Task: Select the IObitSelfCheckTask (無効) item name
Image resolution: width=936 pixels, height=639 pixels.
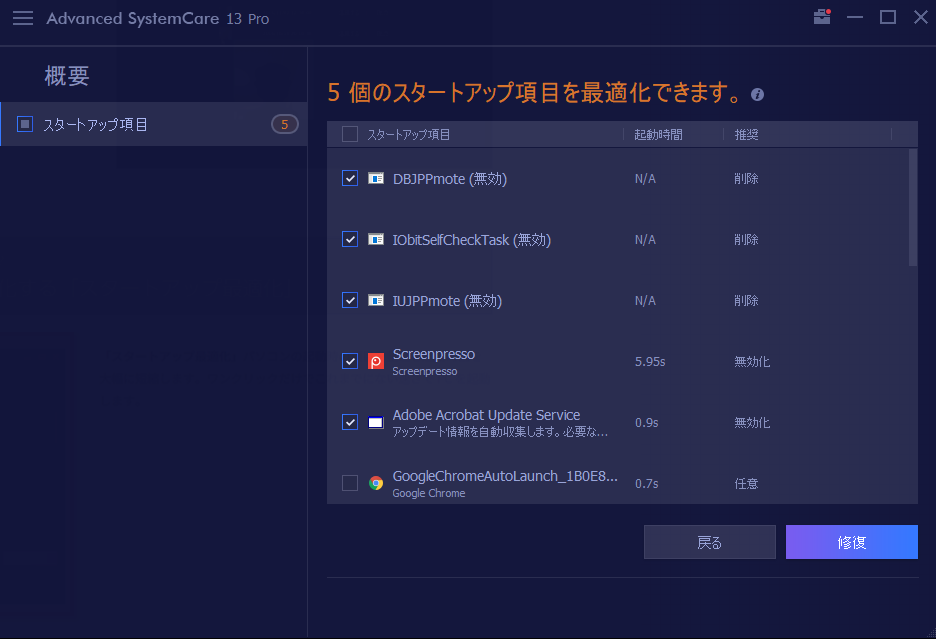Action: [472, 239]
